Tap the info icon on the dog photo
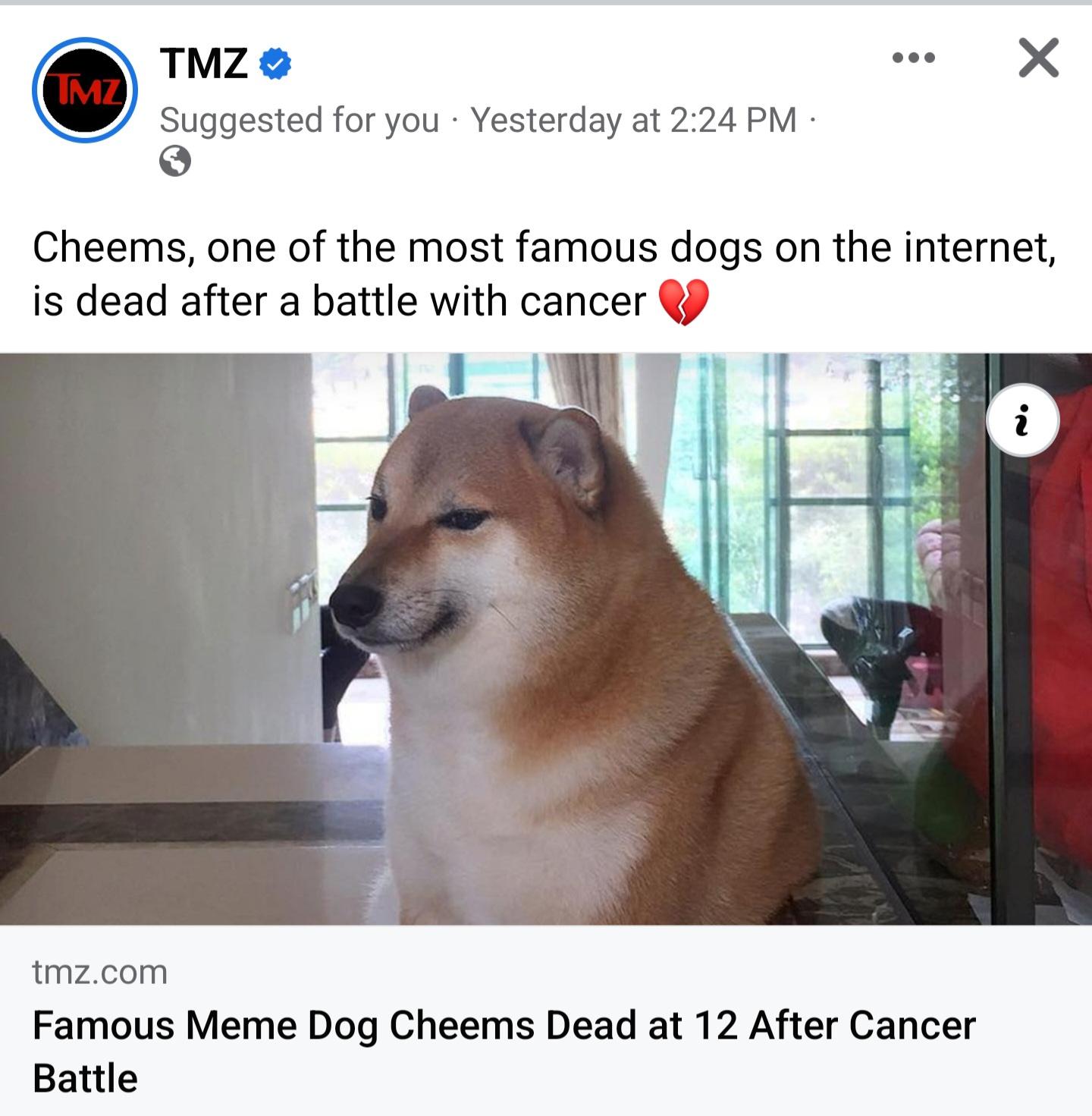1092x1116 pixels. 1022,420
